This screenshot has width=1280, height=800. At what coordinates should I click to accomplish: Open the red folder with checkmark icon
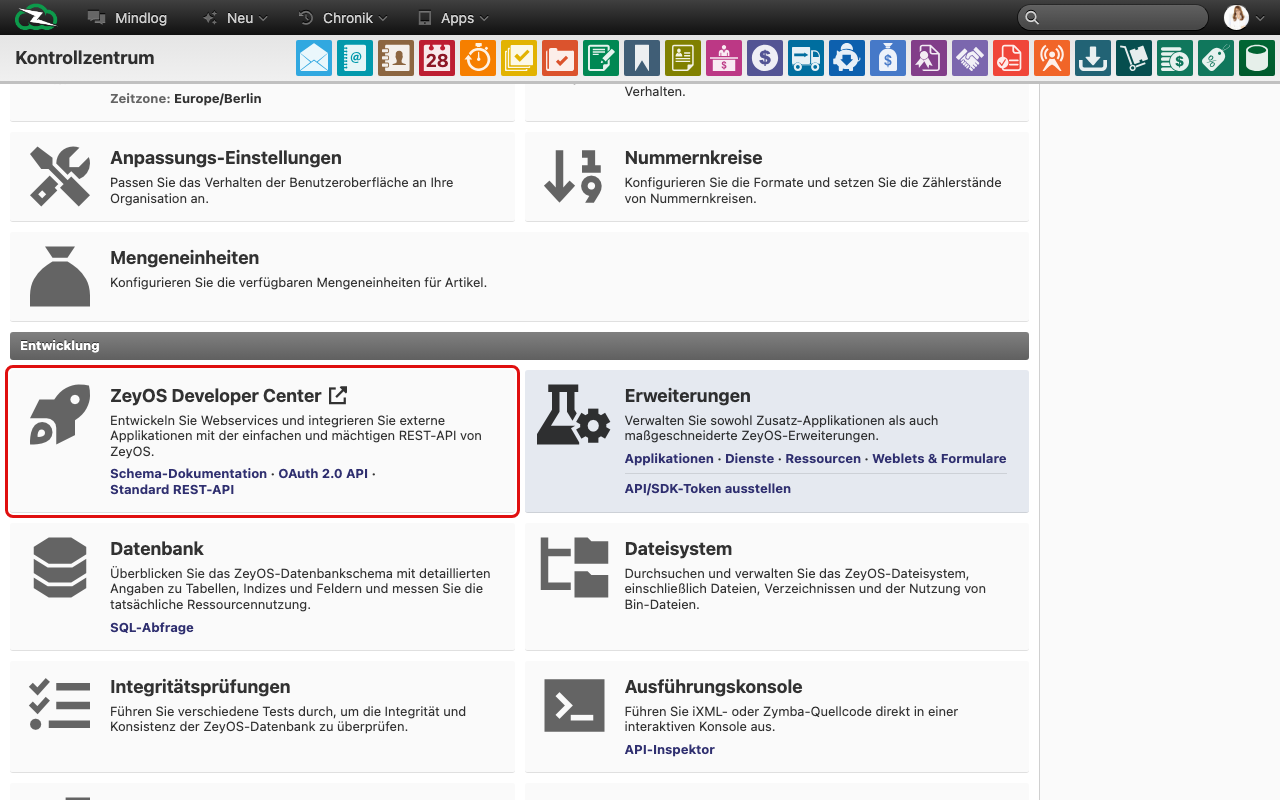click(x=560, y=58)
